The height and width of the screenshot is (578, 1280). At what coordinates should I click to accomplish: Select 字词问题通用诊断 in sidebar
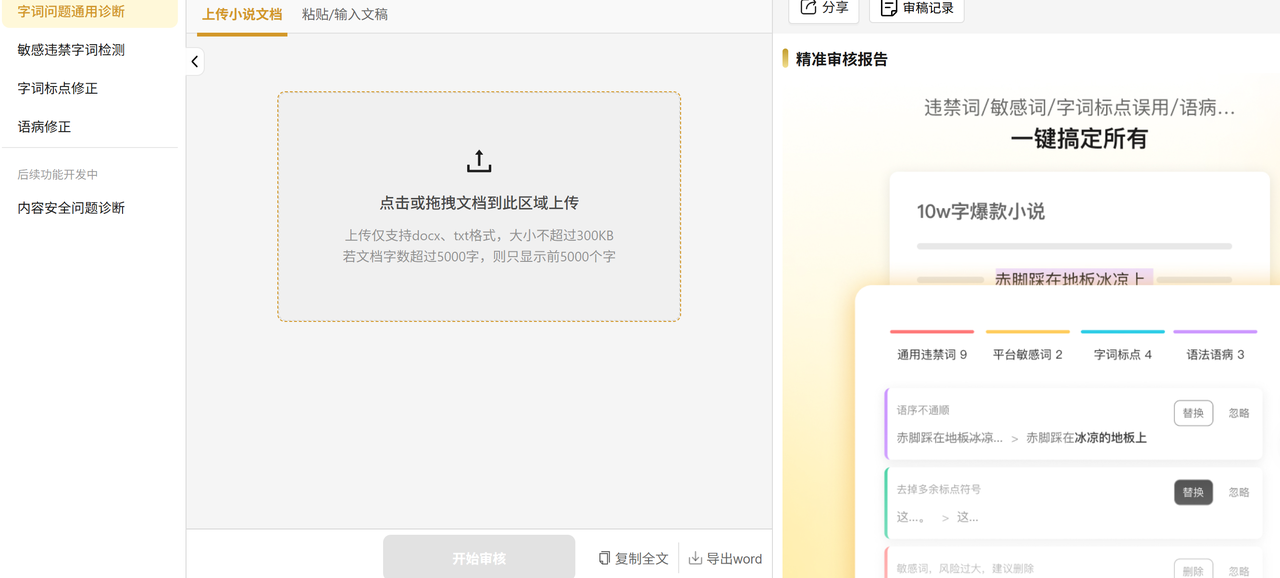coord(89,12)
